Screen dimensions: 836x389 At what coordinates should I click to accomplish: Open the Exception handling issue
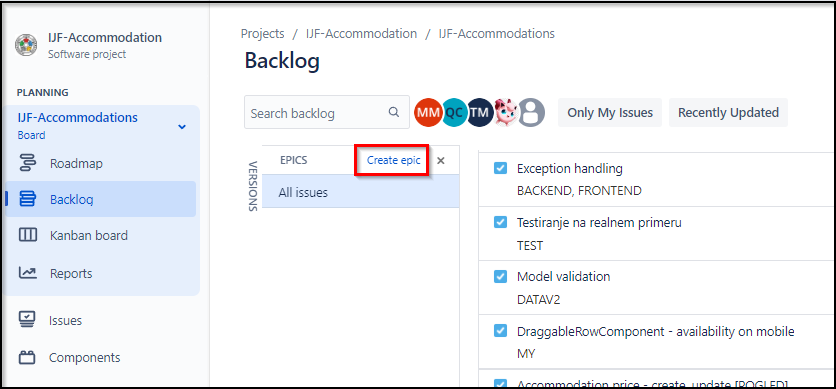[569, 169]
